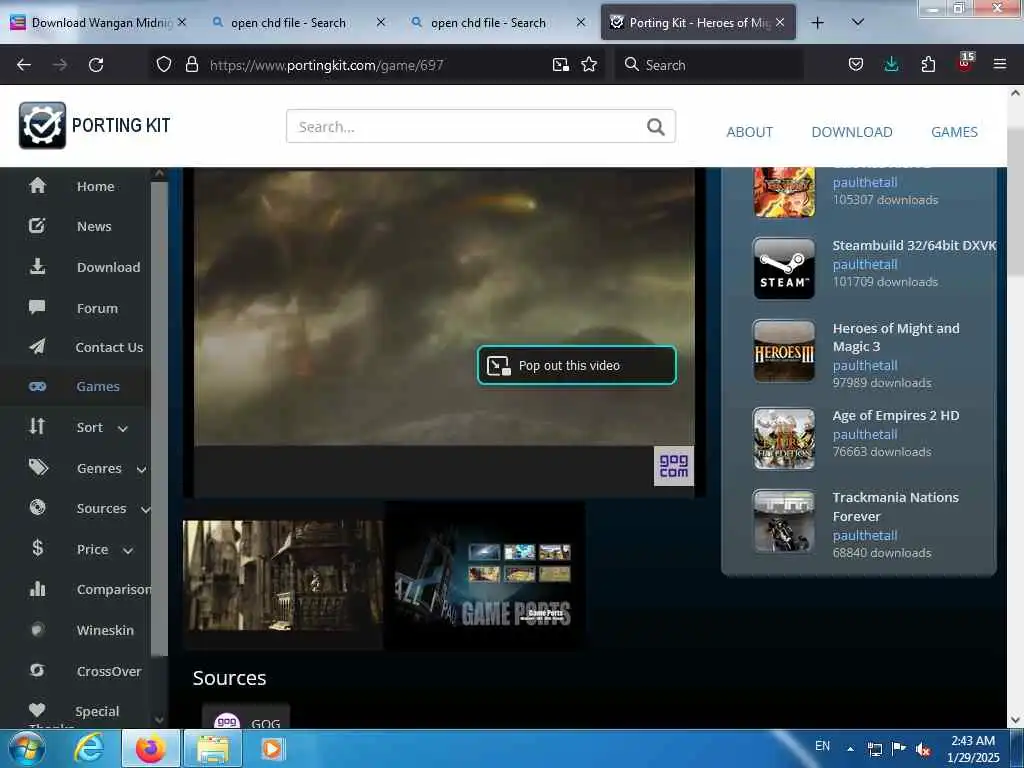Click the Genres tag icon
This screenshot has height=768, width=1024.
39,468
